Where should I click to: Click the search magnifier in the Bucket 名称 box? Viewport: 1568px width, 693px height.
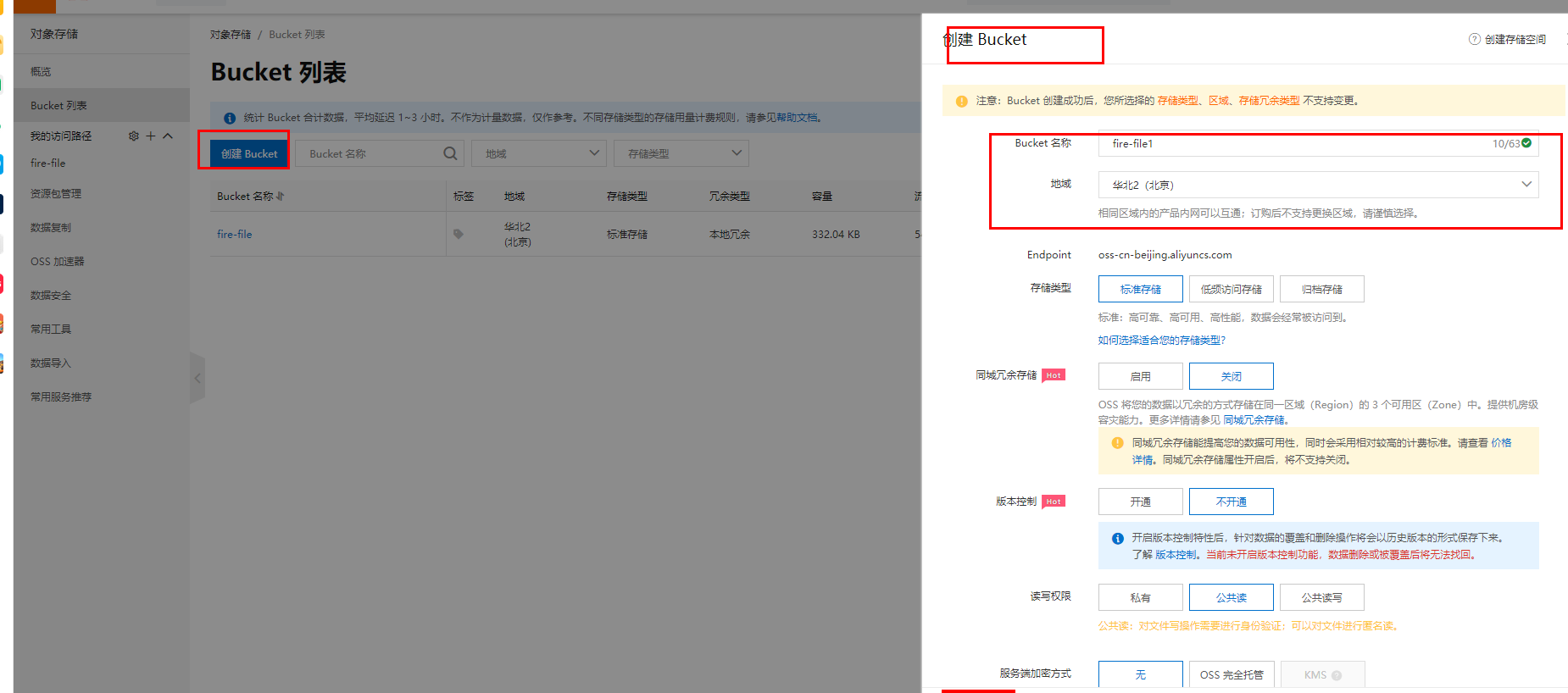coord(450,153)
